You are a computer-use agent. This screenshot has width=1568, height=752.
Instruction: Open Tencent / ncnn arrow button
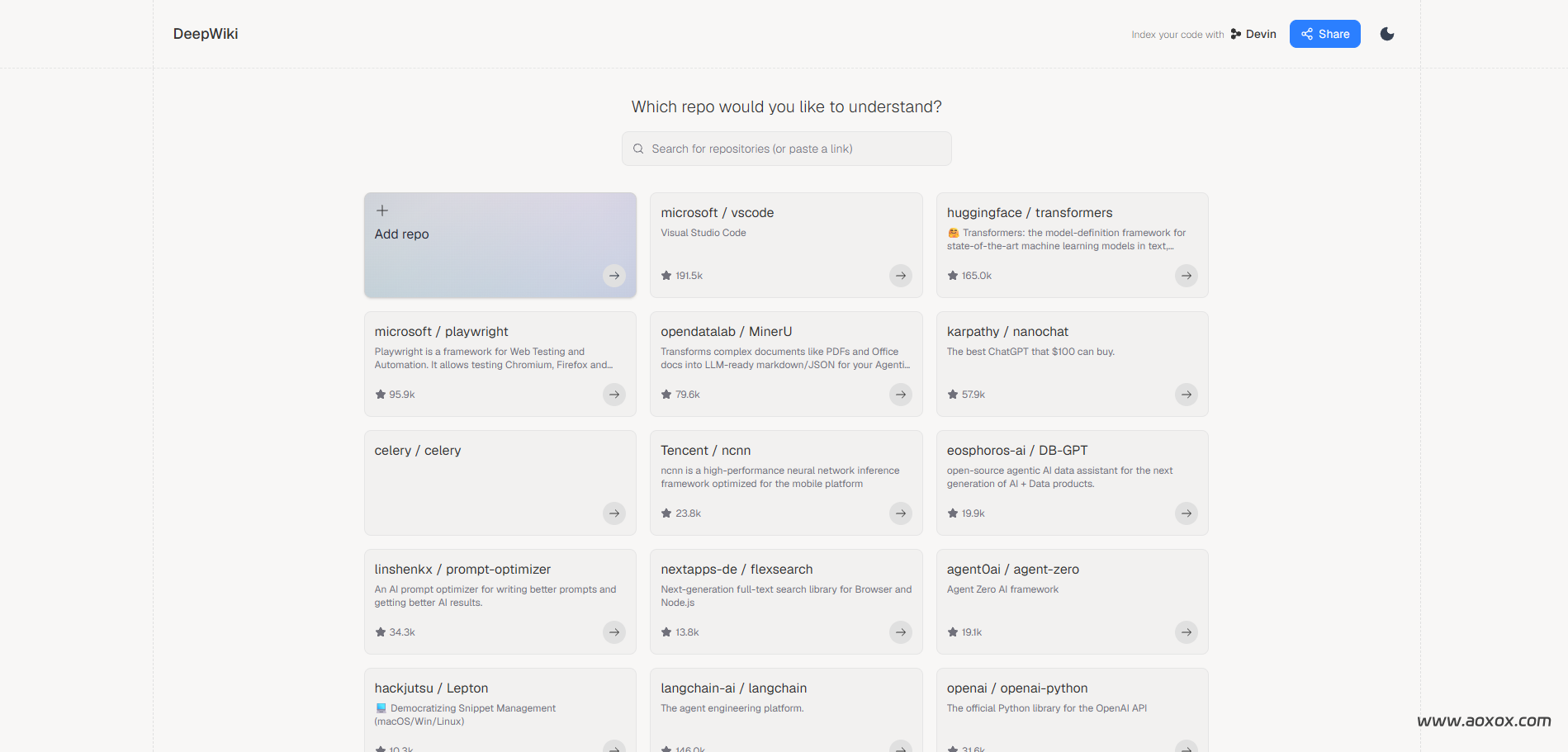coord(901,513)
